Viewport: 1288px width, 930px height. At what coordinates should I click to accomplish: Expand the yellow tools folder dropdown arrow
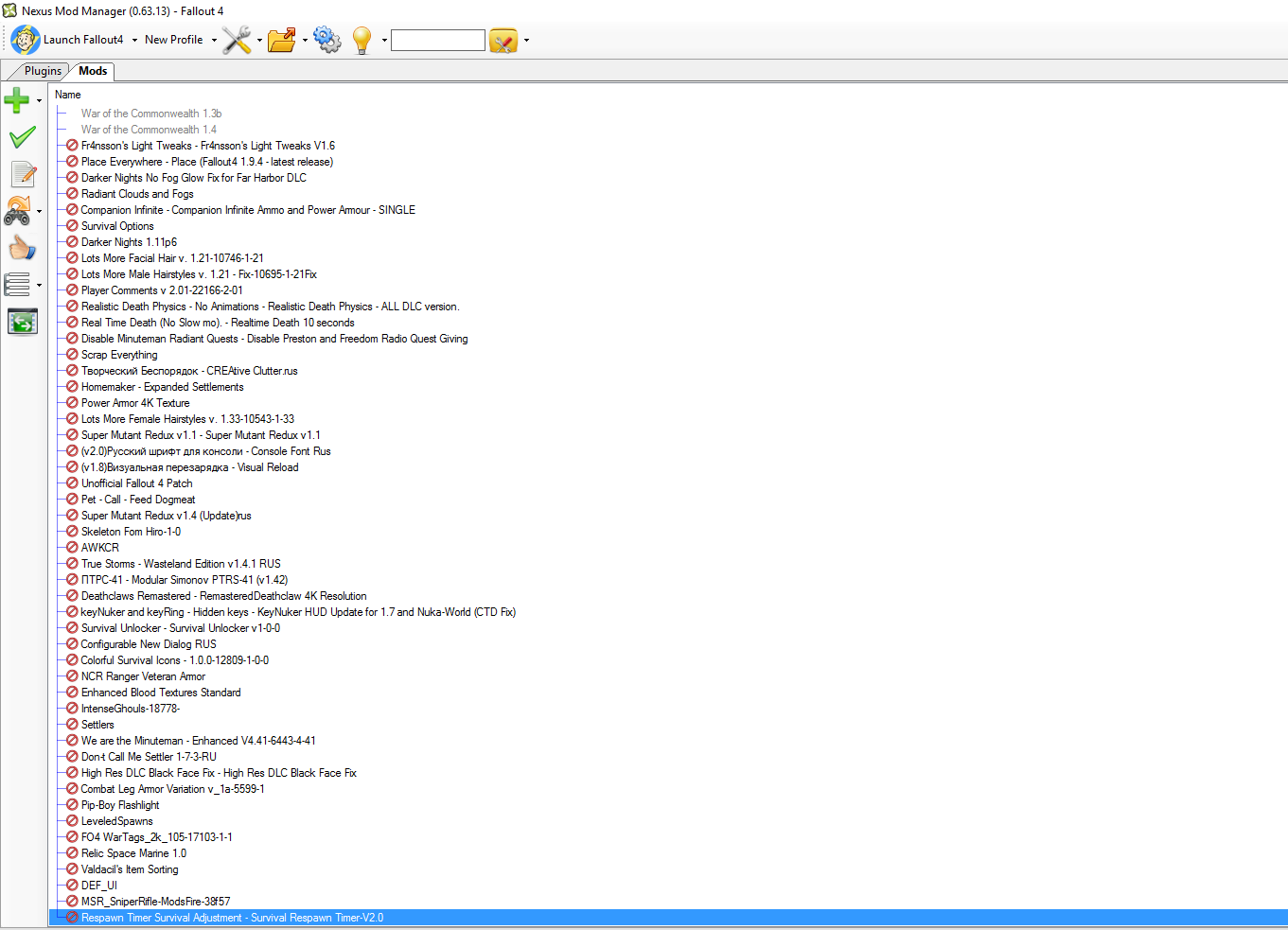coord(526,40)
